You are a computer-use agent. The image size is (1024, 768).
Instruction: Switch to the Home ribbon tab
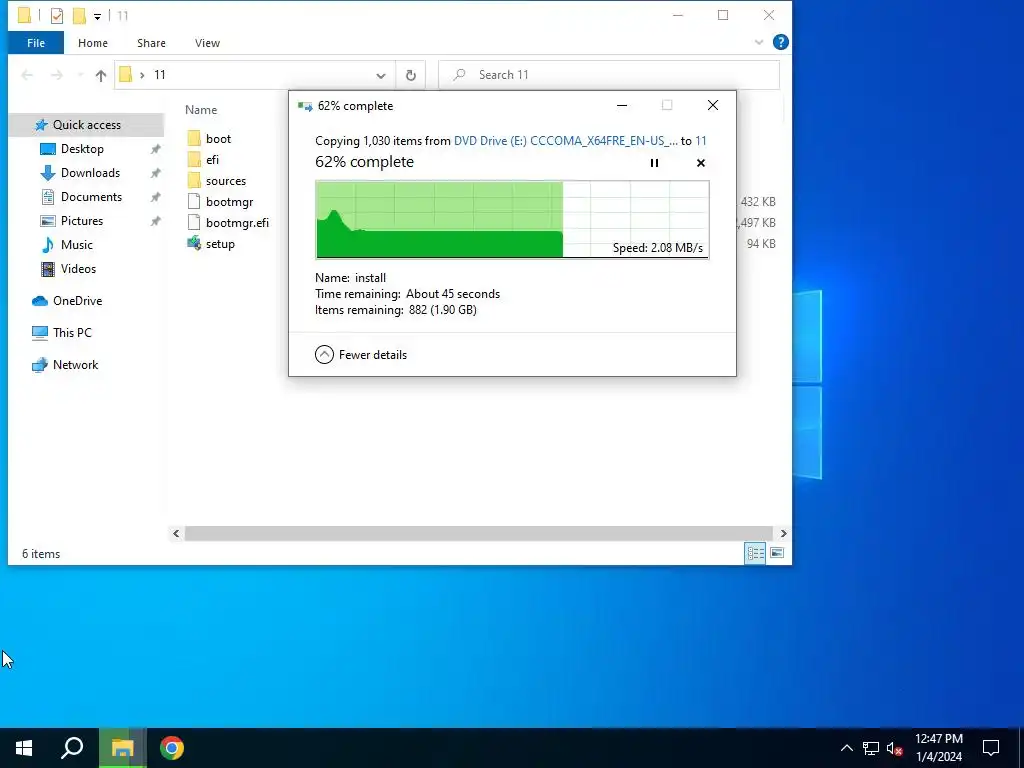pyautogui.click(x=93, y=43)
